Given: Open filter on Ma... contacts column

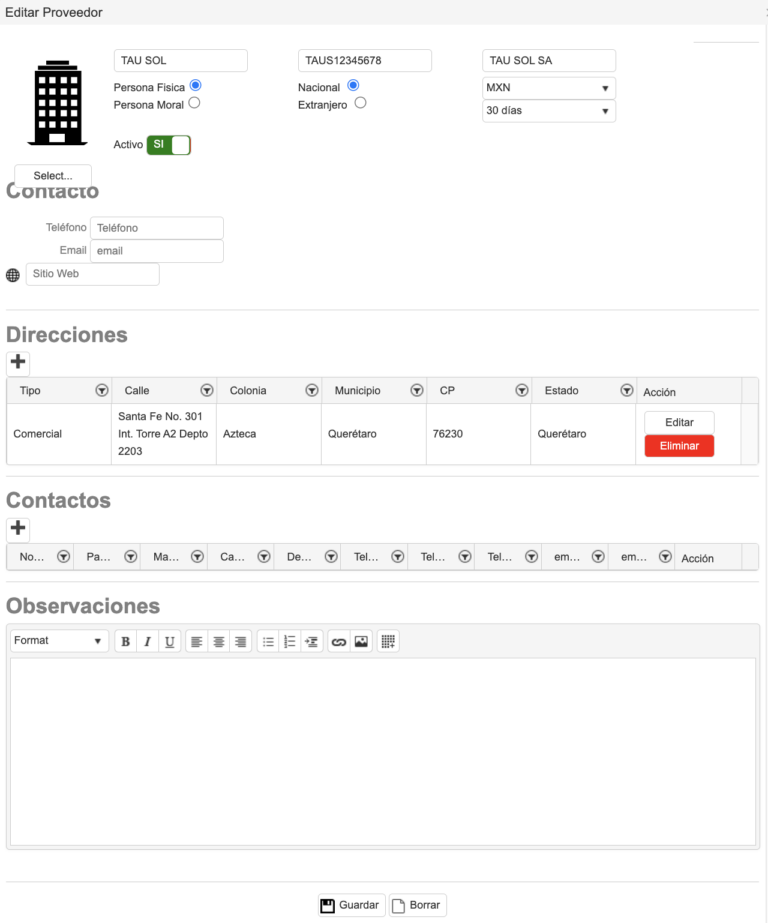Looking at the screenshot, I should [197, 556].
